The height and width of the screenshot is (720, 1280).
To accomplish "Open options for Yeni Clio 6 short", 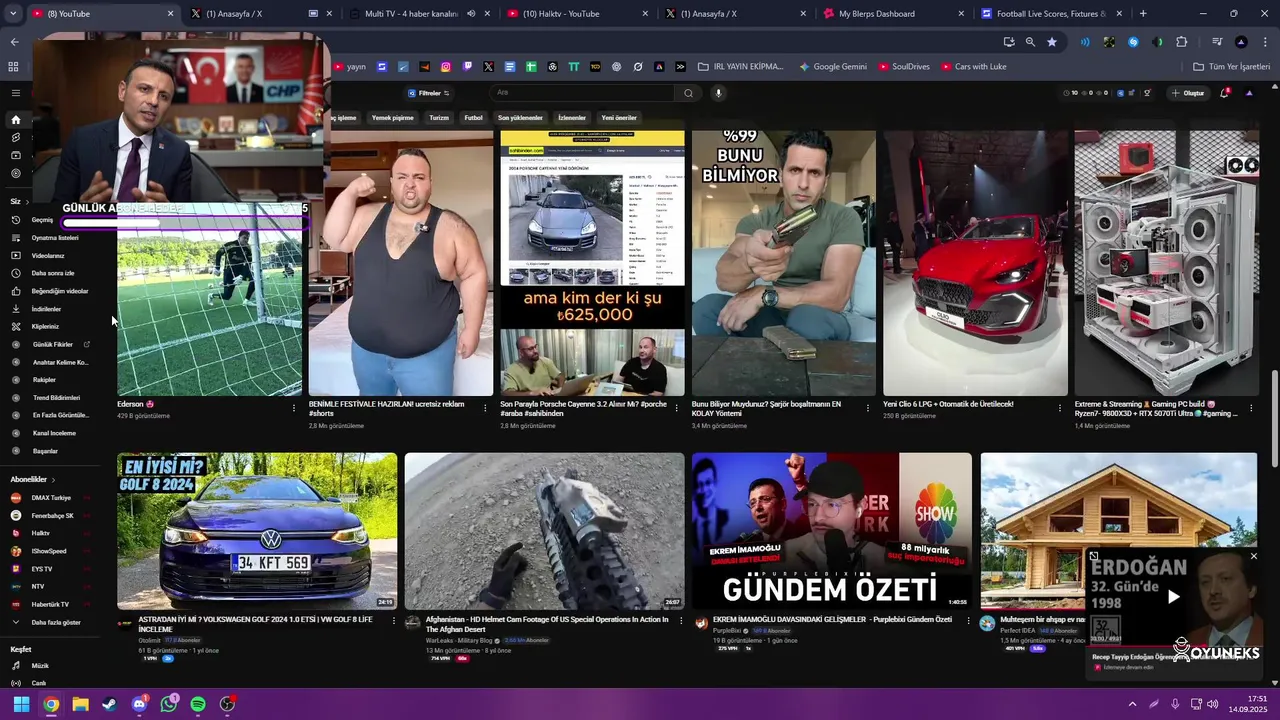I will tap(1060, 408).
